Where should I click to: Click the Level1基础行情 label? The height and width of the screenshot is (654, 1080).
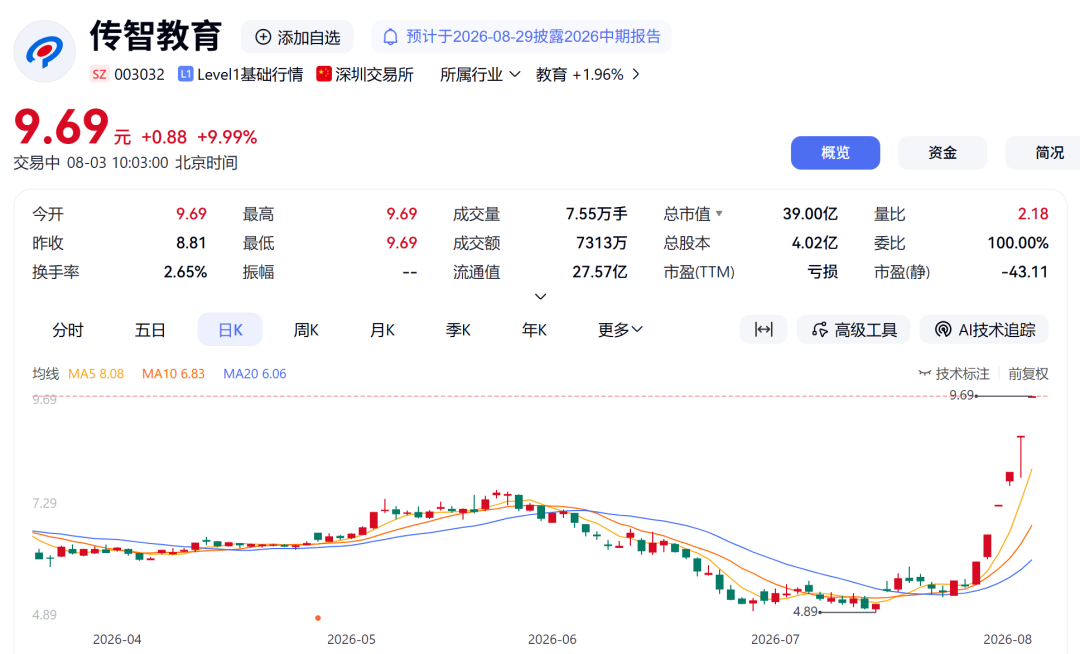point(250,74)
